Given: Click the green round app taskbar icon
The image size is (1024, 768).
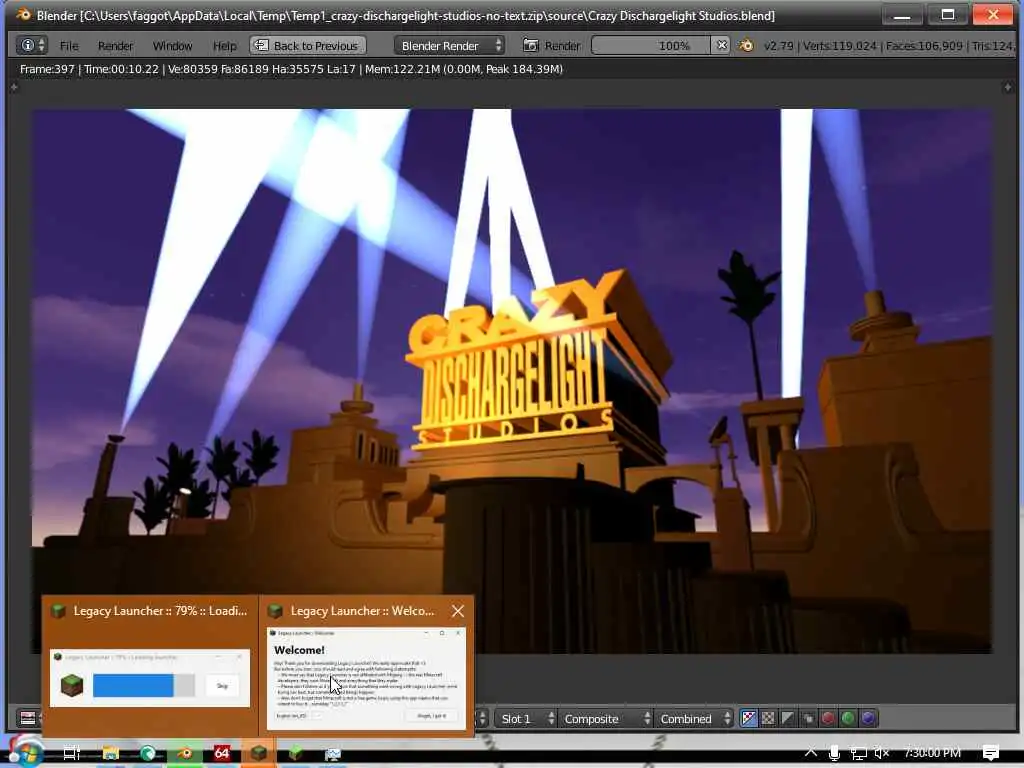Looking at the screenshot, I should click(148, 753).
